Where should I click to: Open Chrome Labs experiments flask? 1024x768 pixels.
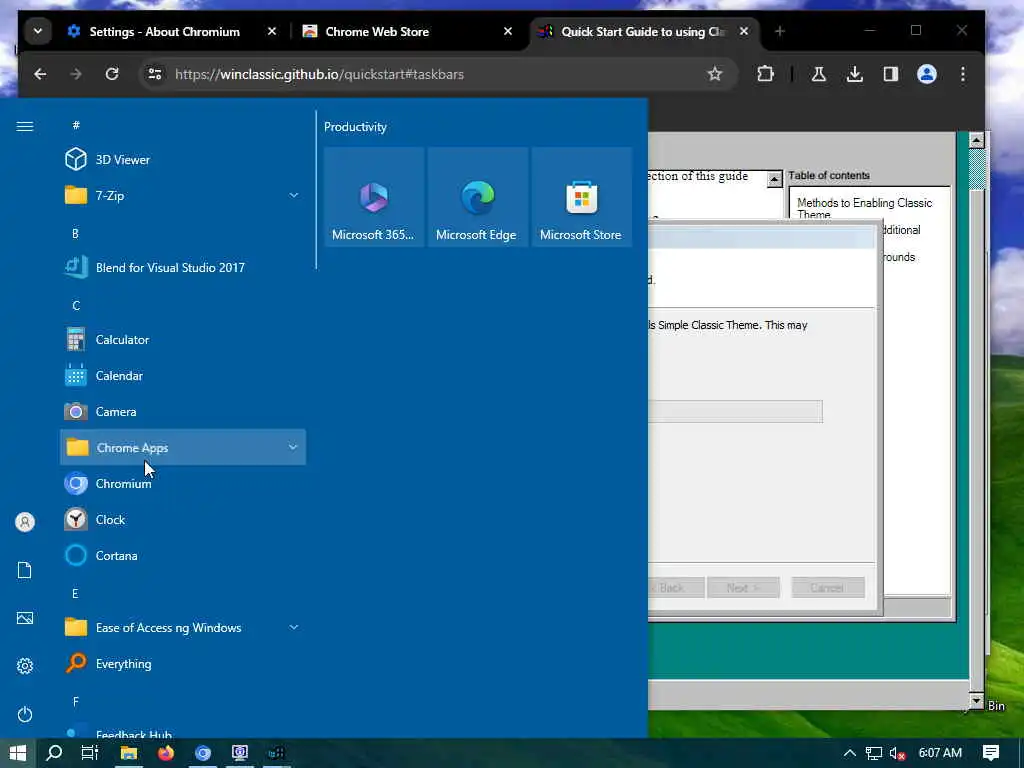(818, 74)
